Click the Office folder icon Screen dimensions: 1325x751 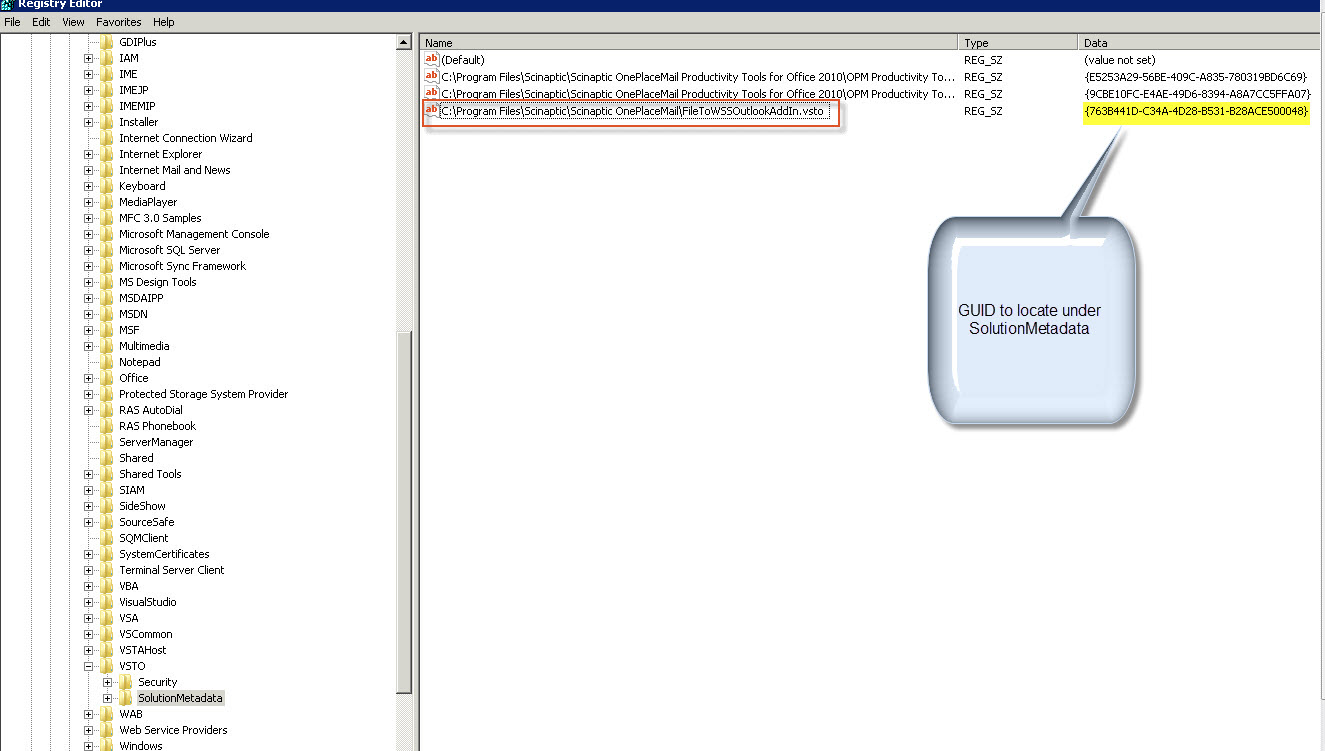(x=107, y=378)
